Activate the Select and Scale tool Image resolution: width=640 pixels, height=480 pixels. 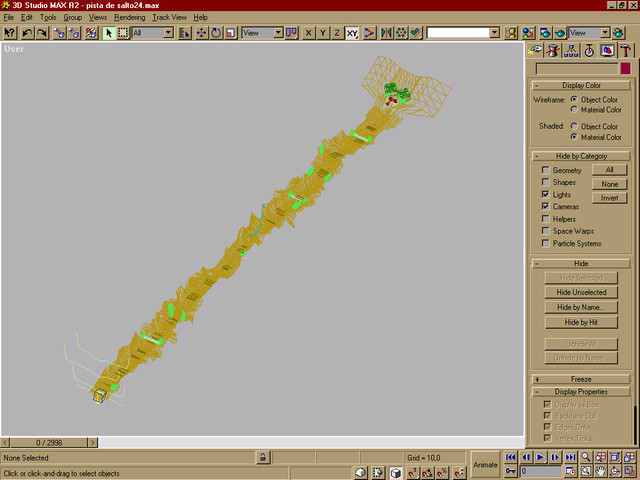(x=231, y=33)
